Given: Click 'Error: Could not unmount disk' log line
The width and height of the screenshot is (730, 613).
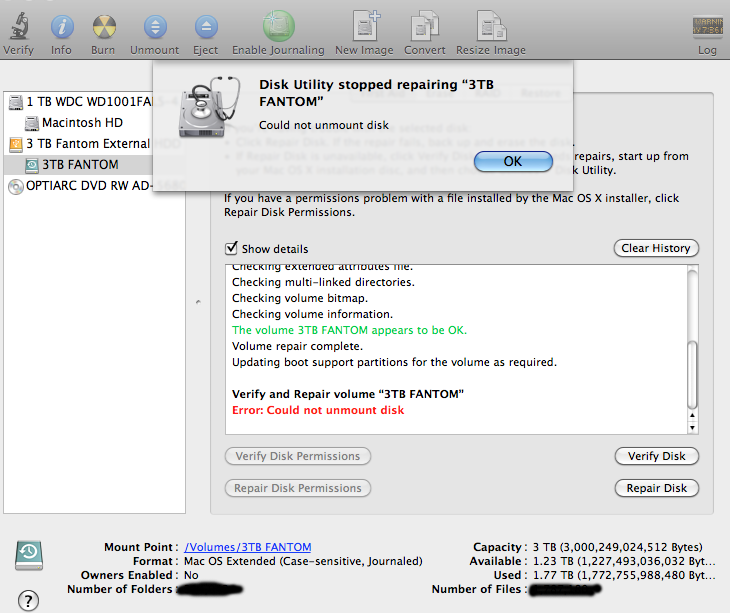Looking at the screenshot, I should 318,410.
